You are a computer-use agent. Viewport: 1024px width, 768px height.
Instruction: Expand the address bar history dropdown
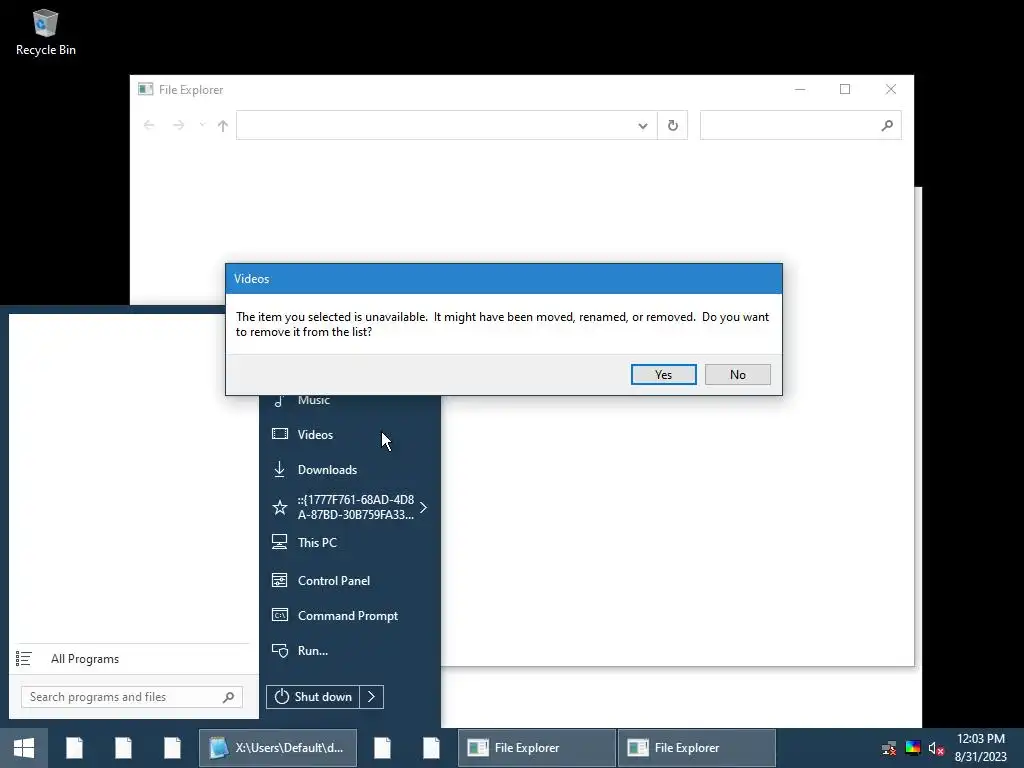[x=643, y=125]
